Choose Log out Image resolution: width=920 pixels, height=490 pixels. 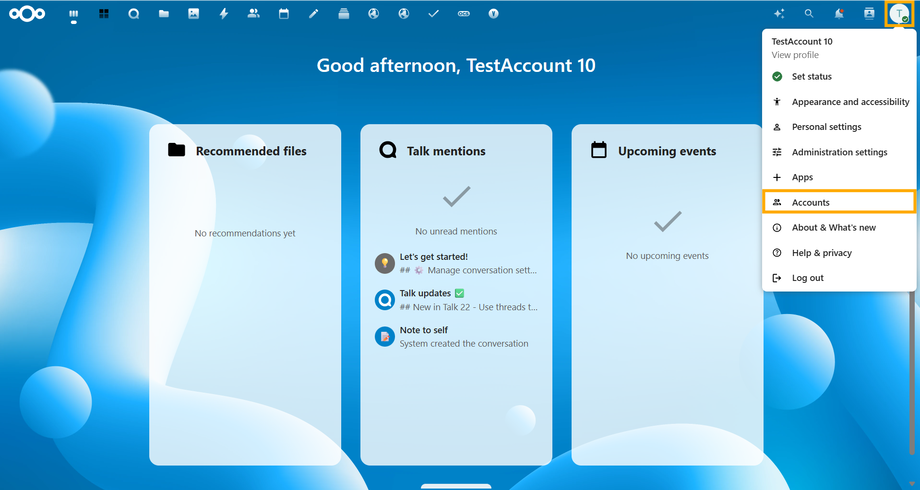point(839,278)
